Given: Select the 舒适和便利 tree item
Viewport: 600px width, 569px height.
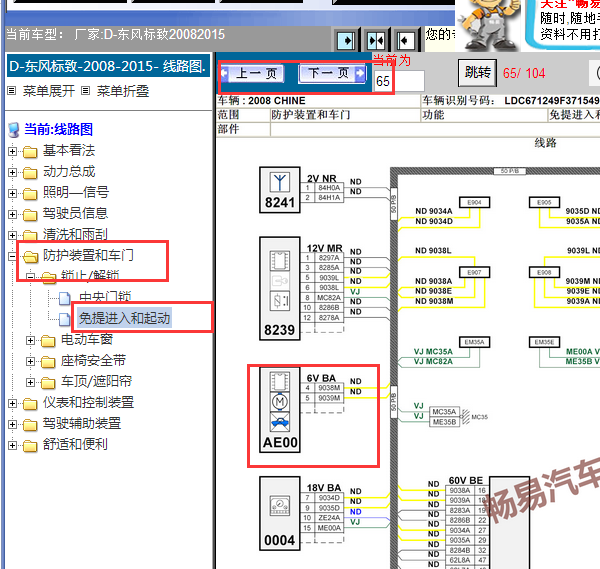Looking at the screenshot, I should (x=75, y=444).
